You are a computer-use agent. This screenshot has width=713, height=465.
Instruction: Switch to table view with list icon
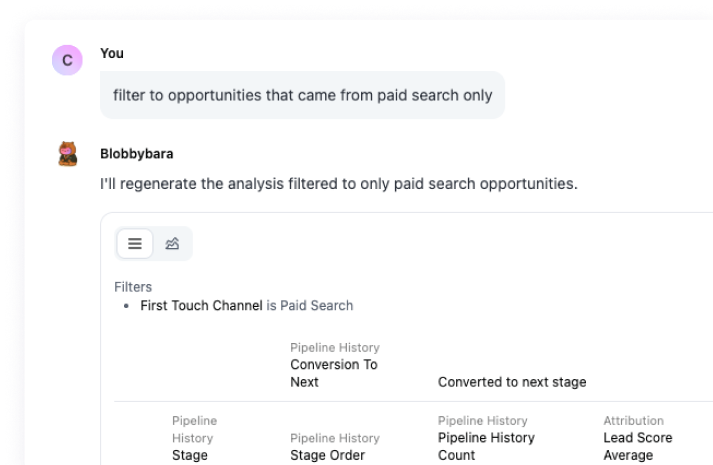pos(135,243)
